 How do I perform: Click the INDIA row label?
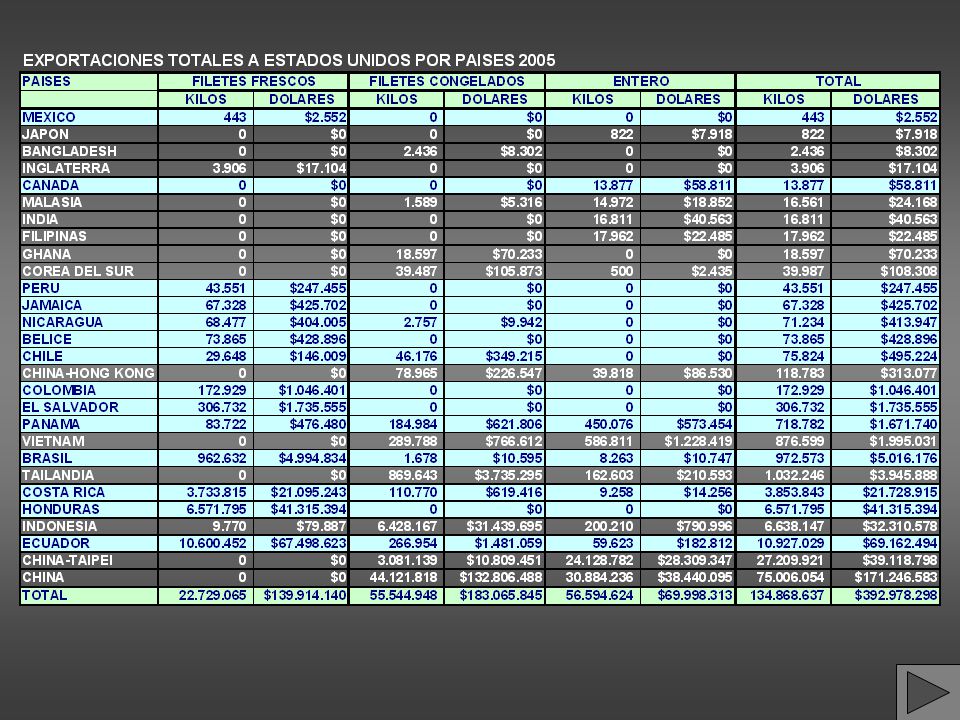(40, 219)
